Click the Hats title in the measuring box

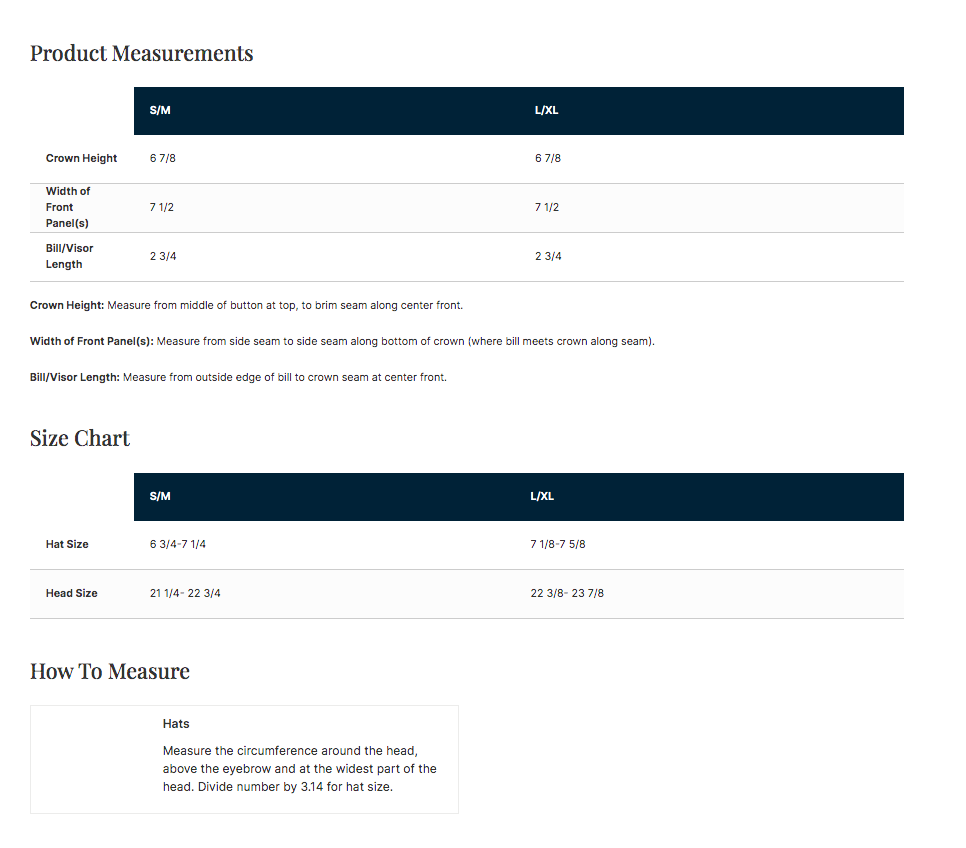(176, 723)
